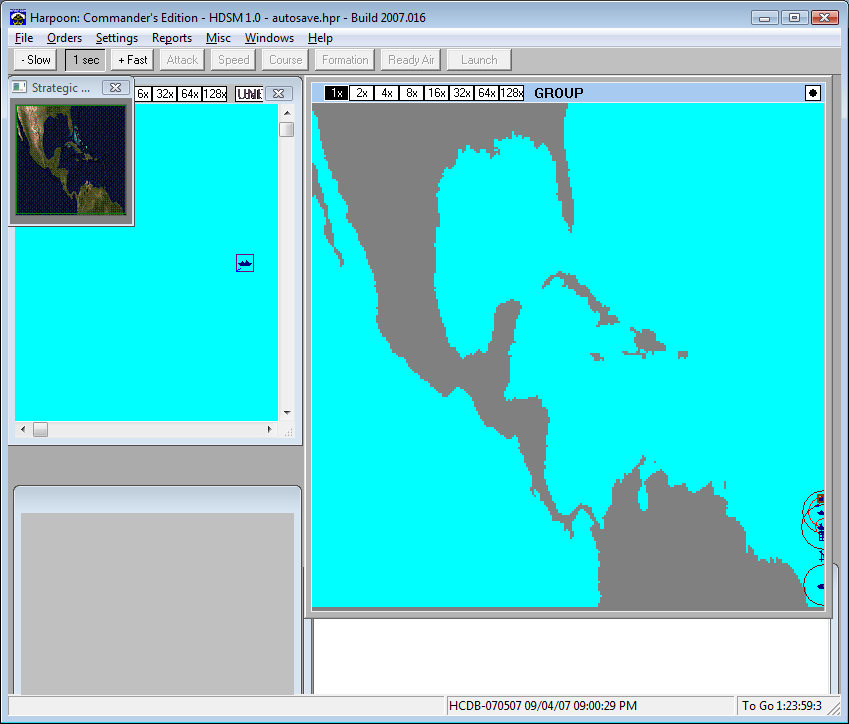The width and height of the screenshot is (849, 724).
Task: Open the File menu
Action: pos(24,38)
